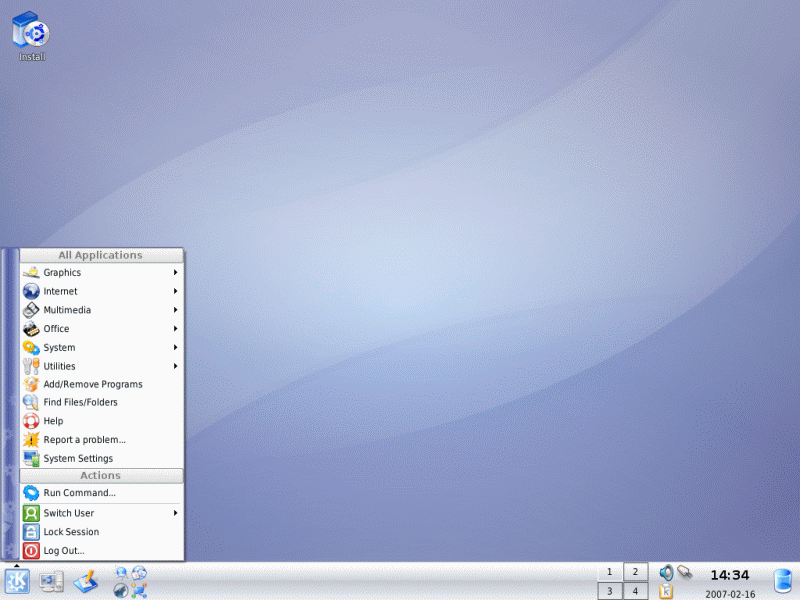
Task: Open the Switch User submenu
Action: [x=102, y=513]
